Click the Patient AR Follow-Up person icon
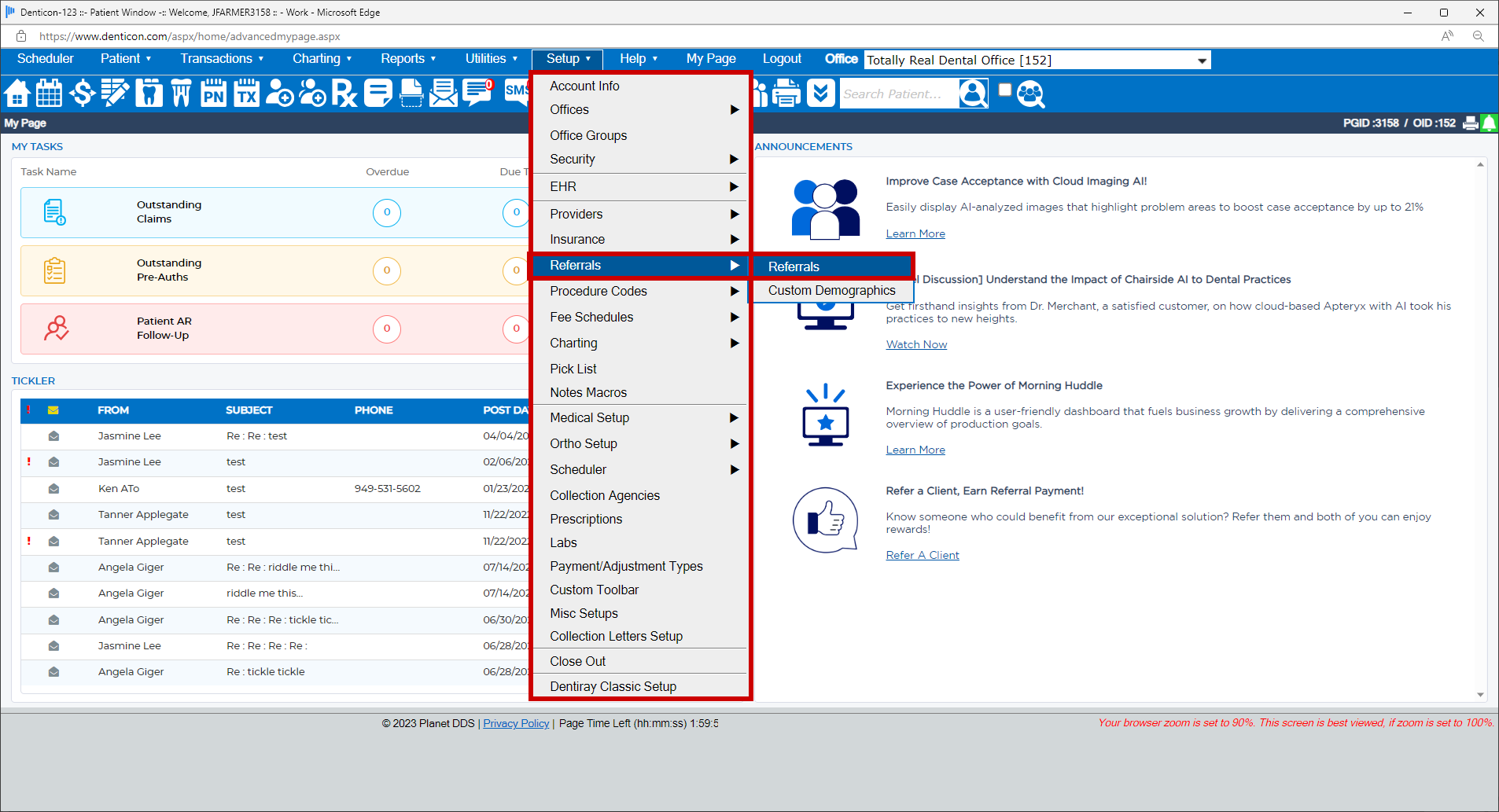The image size is (1499, 812). click(x=56, y=329)
